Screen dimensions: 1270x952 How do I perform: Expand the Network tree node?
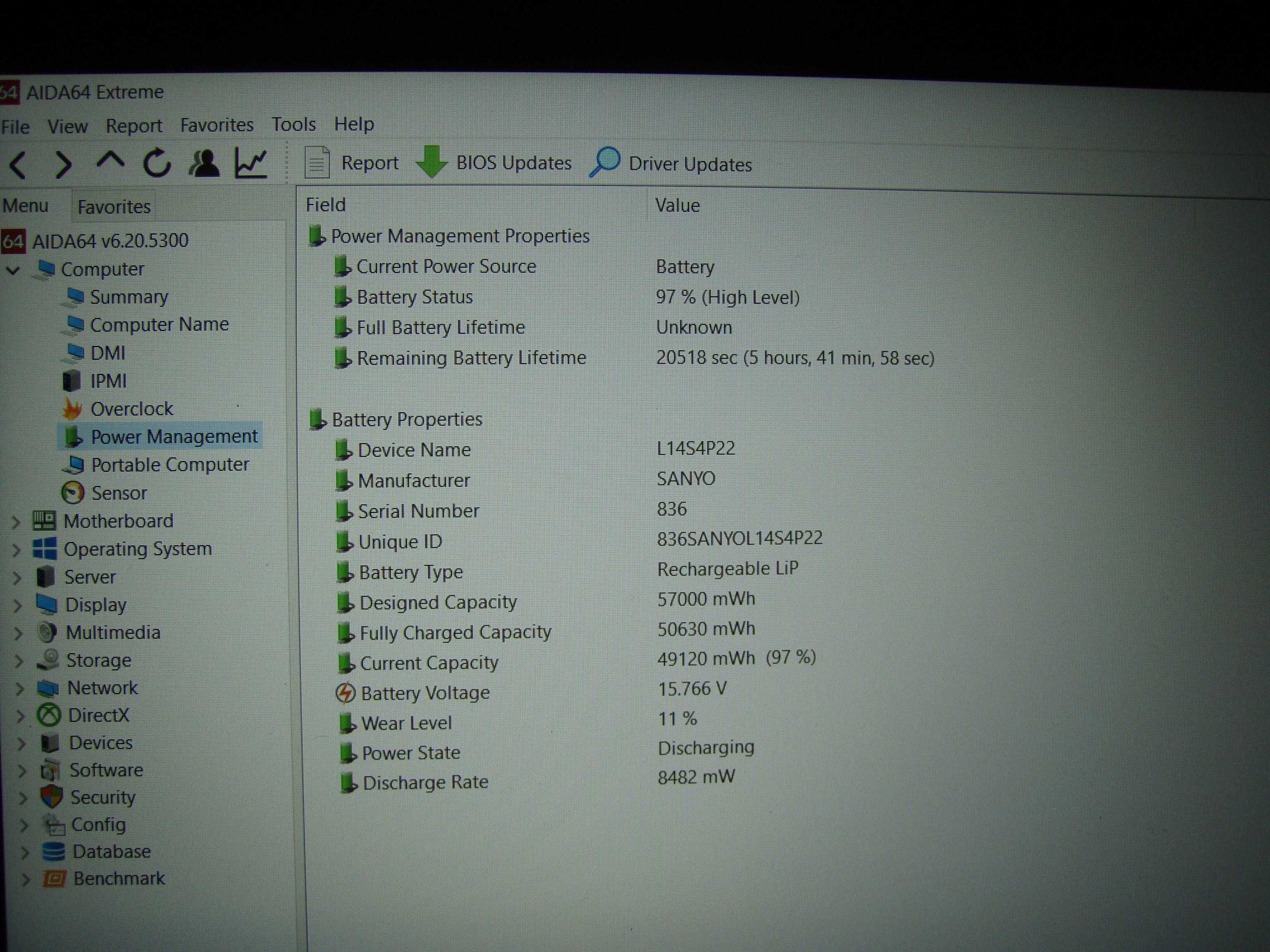[19, 689]
